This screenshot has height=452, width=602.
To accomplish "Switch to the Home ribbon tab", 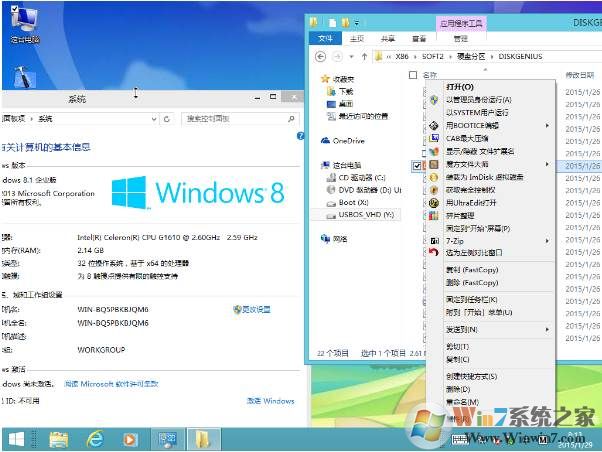I will (357, 38).
